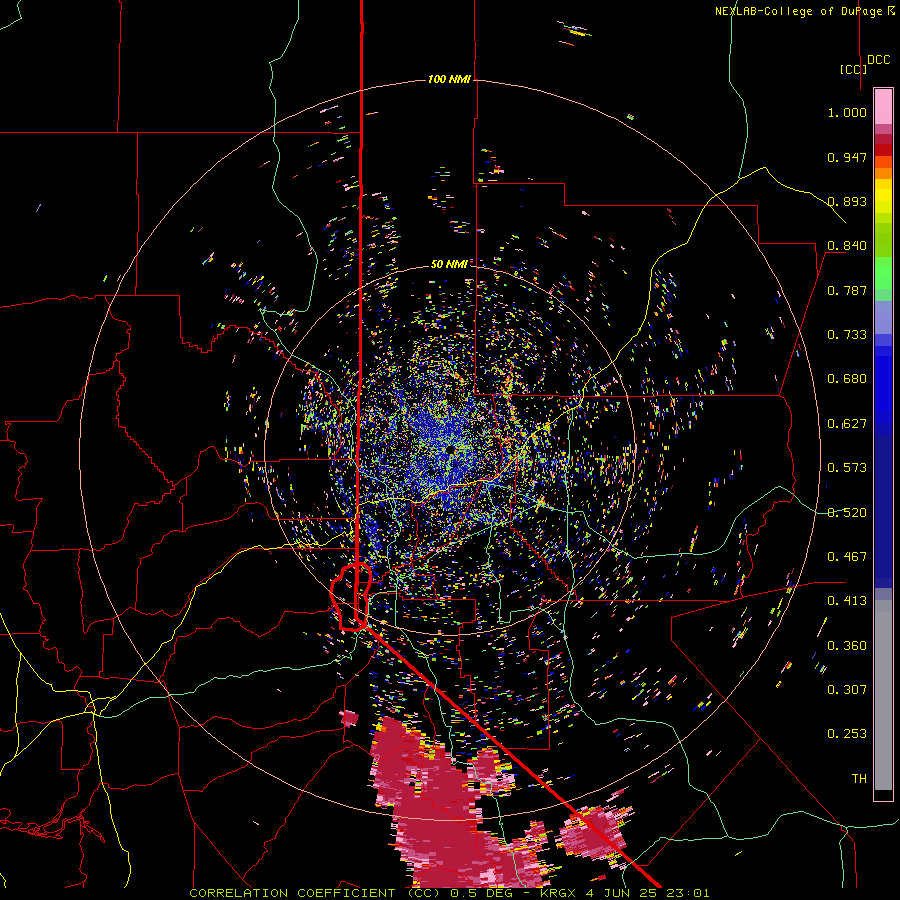
Task: Click the 1.000 color scale value
Action: (x=847, y=112)
